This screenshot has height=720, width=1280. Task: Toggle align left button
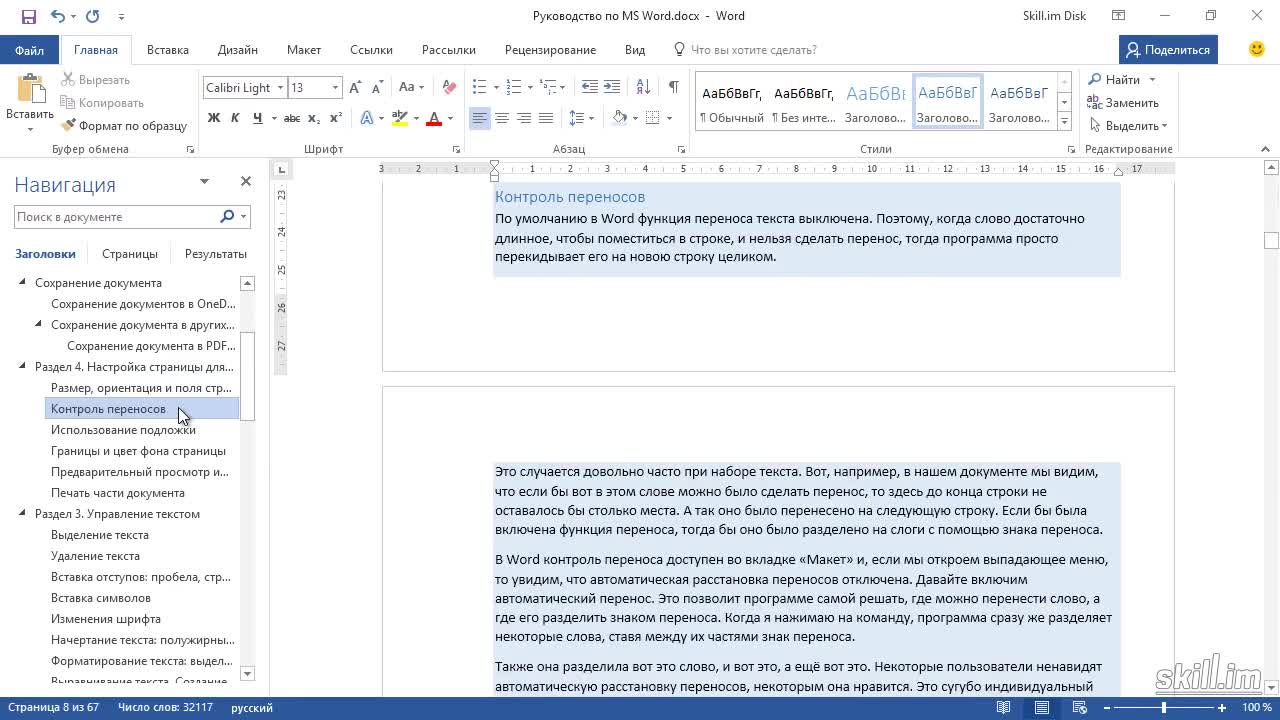point(480,118)
